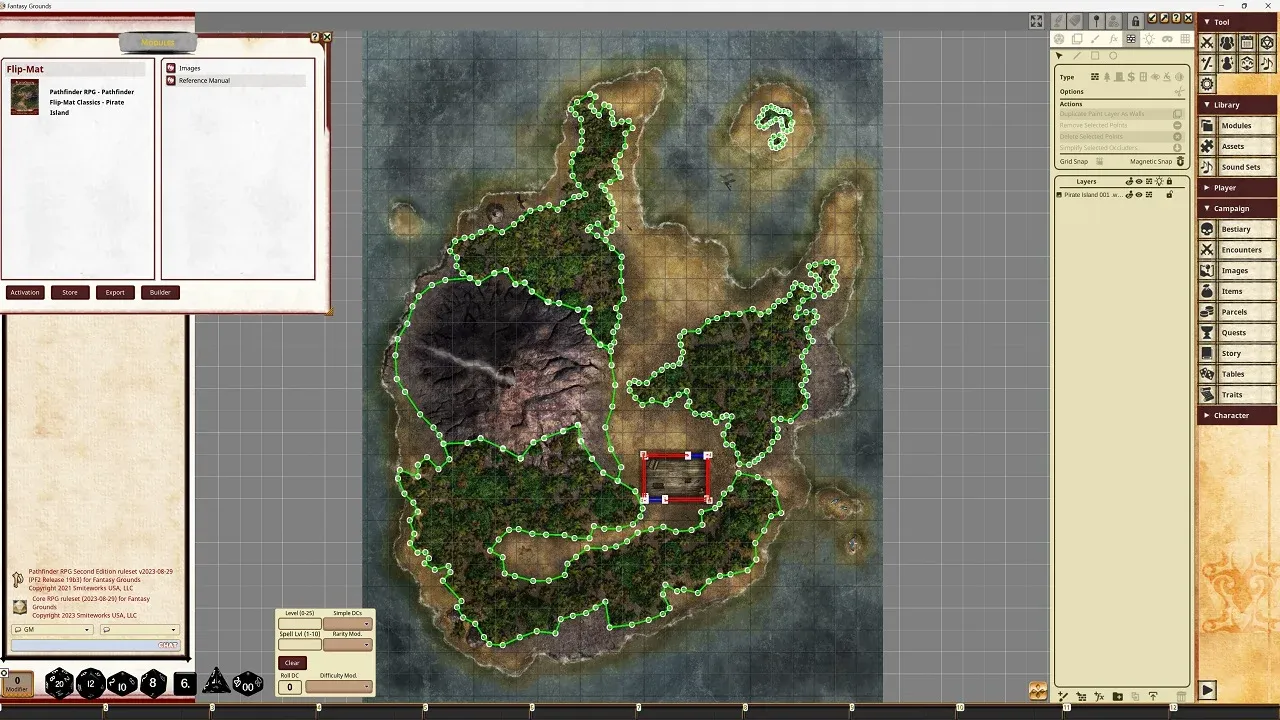The width and height of the screenshot is (1280, 720).
Task: Switch to the grid settings mode
Action: click(1185, 39)
